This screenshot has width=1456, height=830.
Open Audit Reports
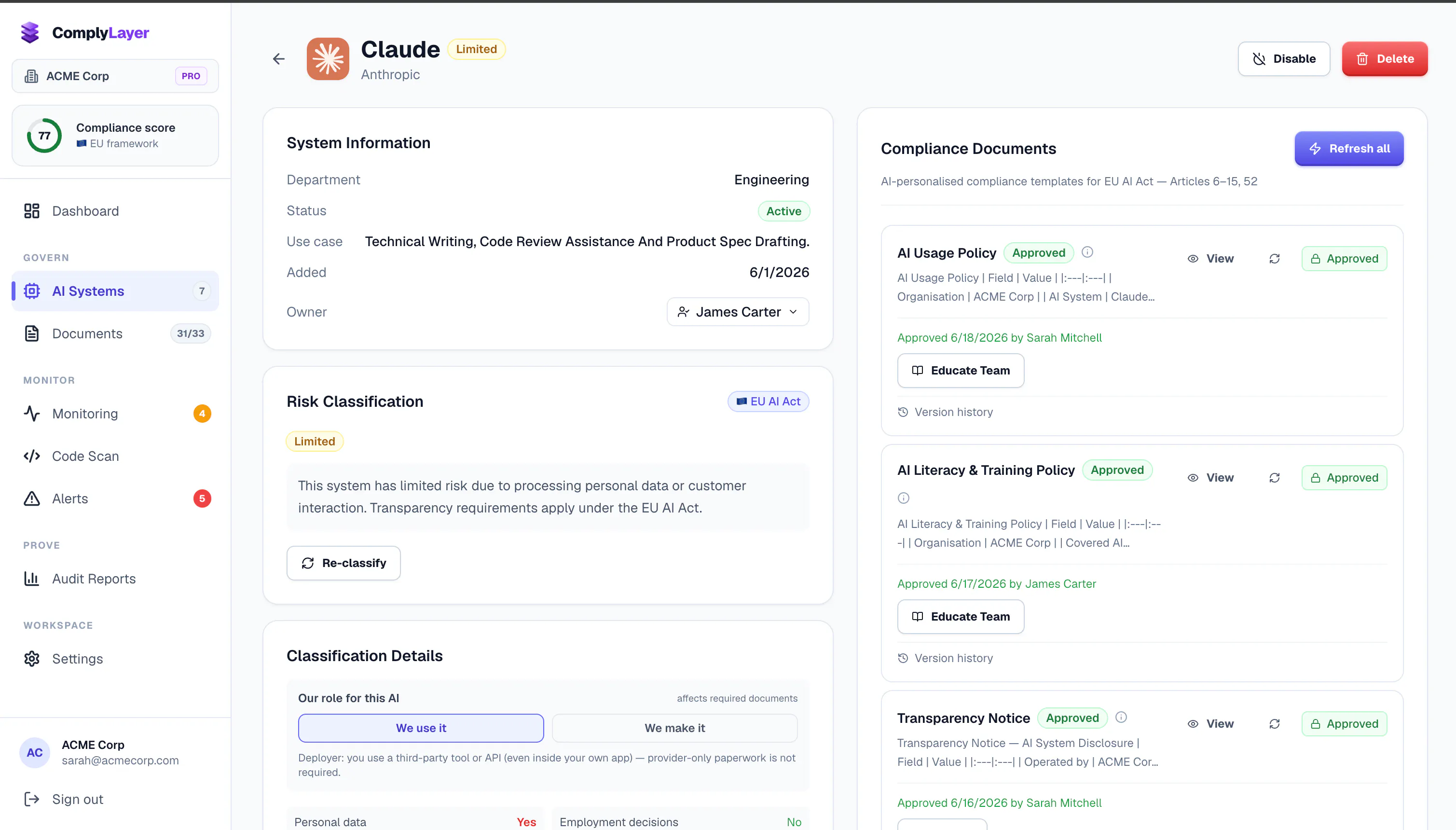[115, 579]
